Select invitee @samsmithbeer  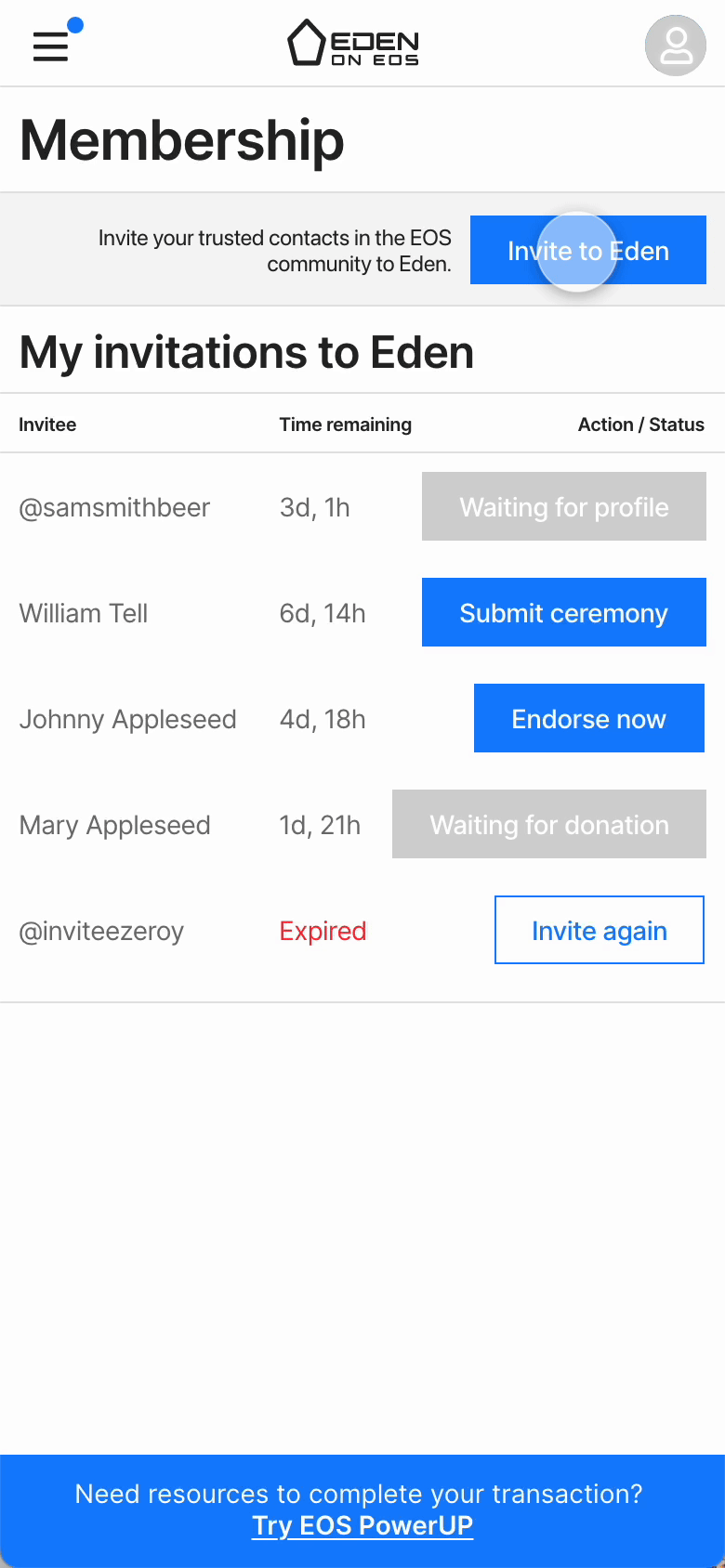point(114,507)
